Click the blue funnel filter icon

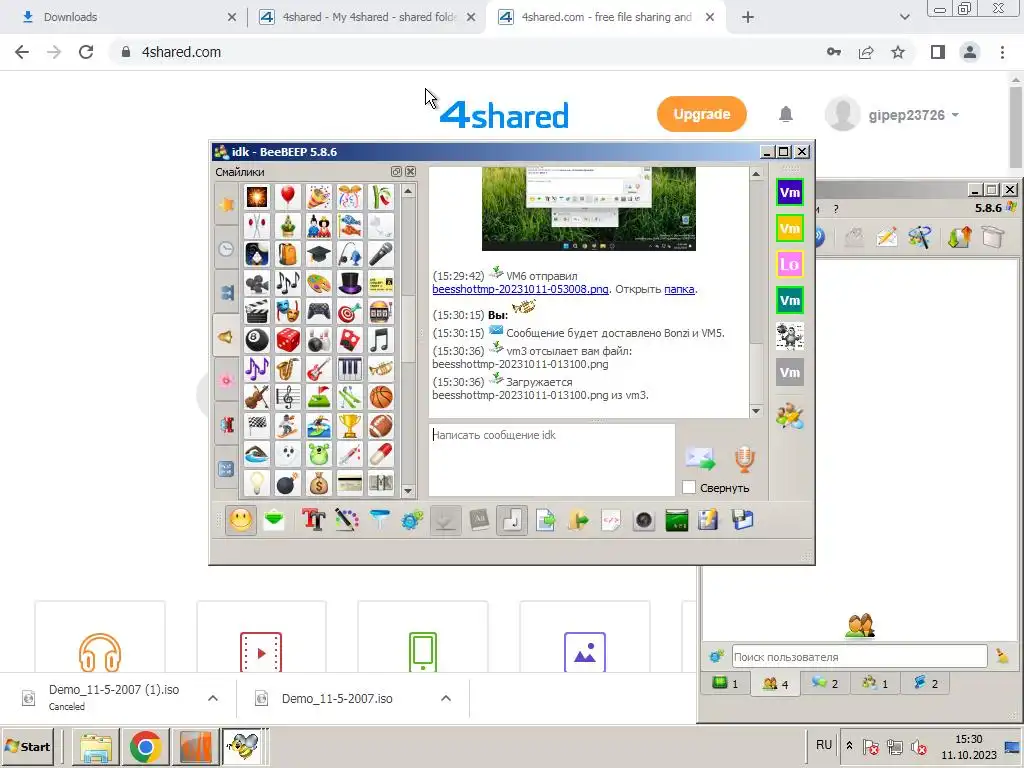(x=379, y=520)
